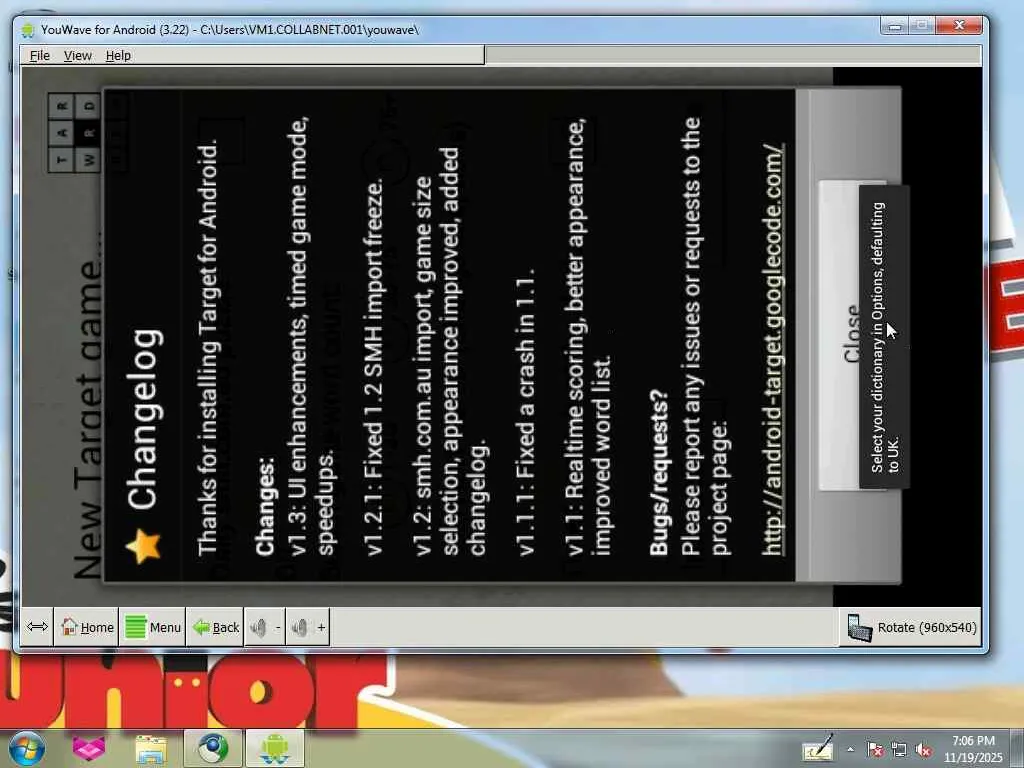The height and width of the screenshot is (768, 1024).
Task: Click the pen input tray icon
Action: click(818, 748)
